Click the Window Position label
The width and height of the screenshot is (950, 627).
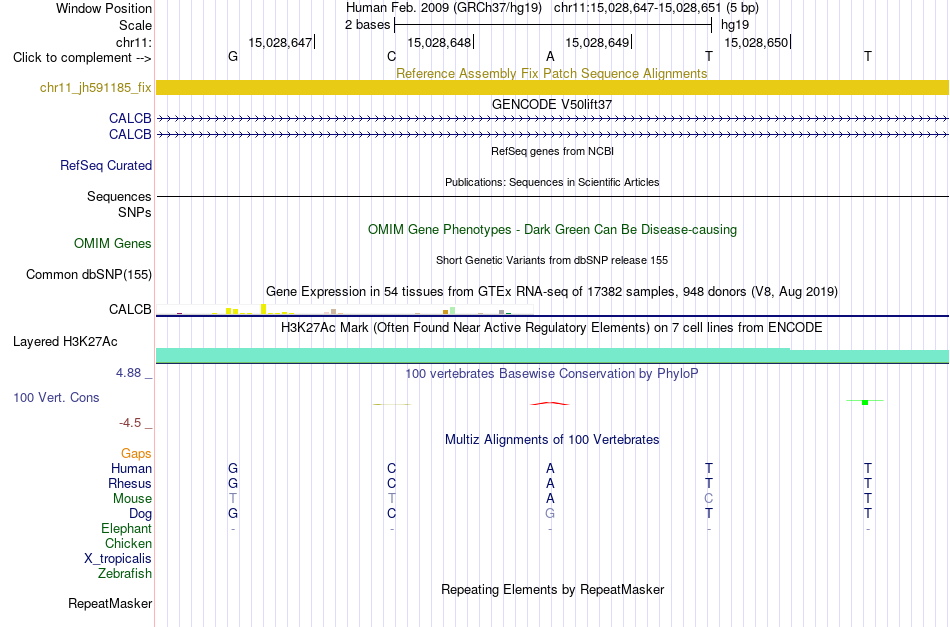click(104, 8)
